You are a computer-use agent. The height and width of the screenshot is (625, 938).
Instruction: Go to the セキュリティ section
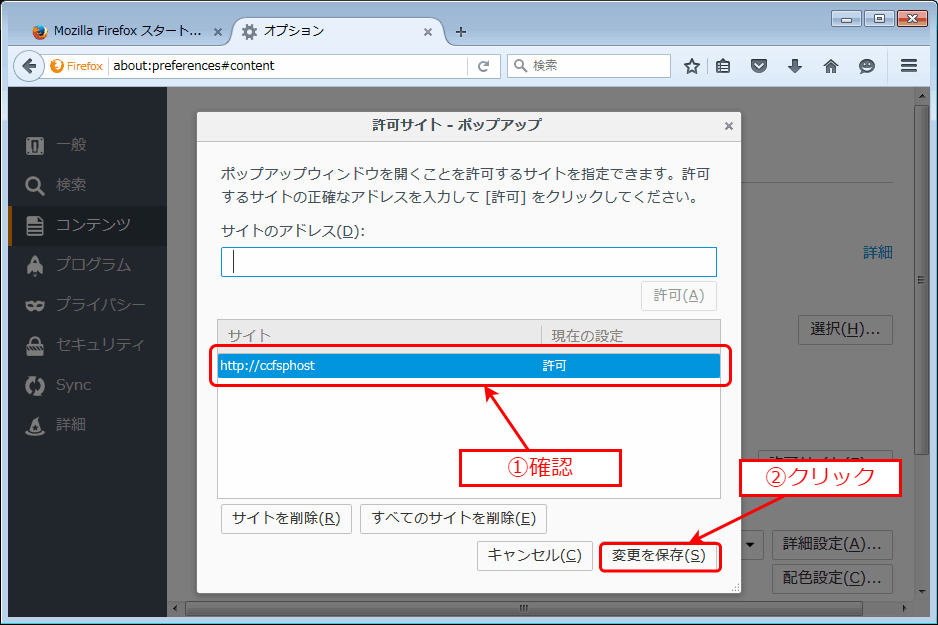(x=88, y=345)
